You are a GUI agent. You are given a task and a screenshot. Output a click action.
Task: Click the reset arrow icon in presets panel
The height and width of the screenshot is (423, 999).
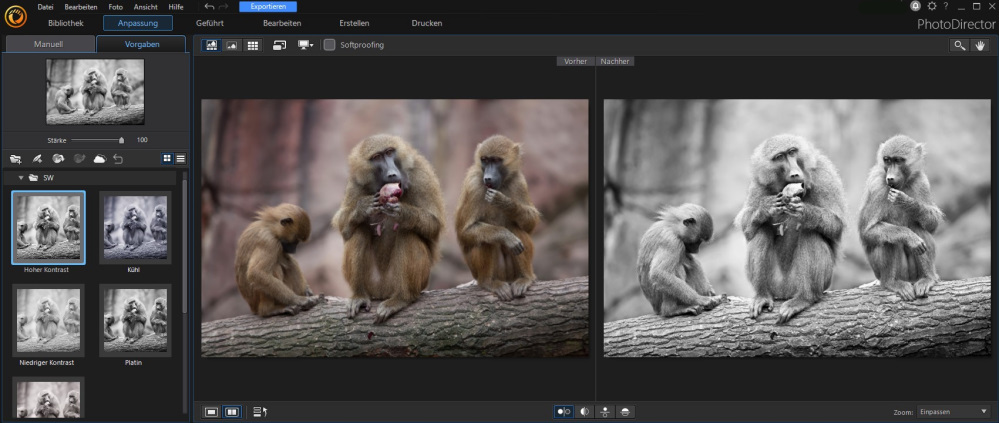118,159
